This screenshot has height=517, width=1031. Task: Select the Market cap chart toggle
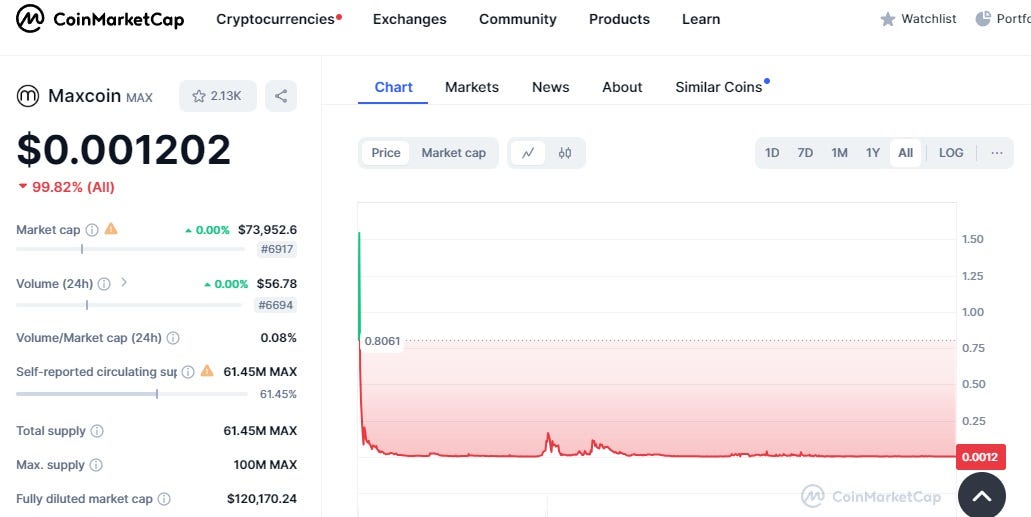[x=454, y=153]
